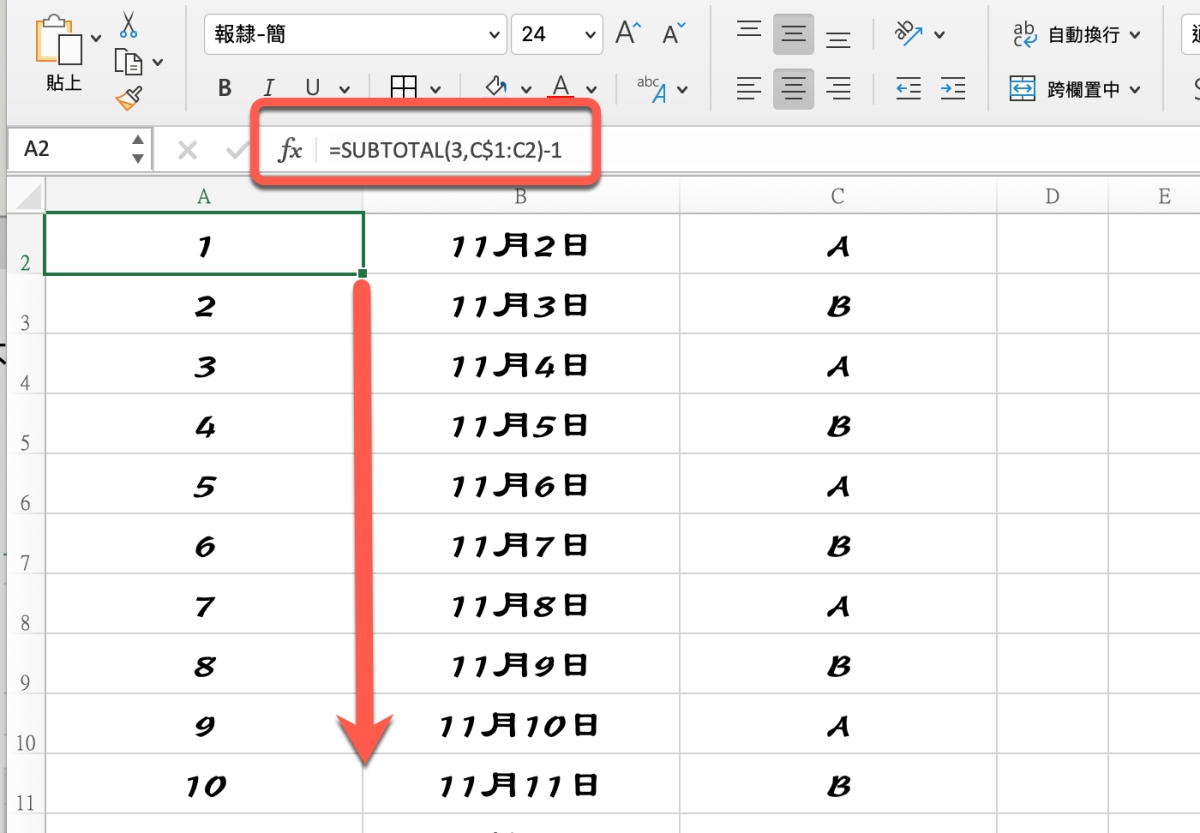This screenshot has width=1200, height=833.
Task: Click the Cut scissors icon
Action: [x=129, y=24]
